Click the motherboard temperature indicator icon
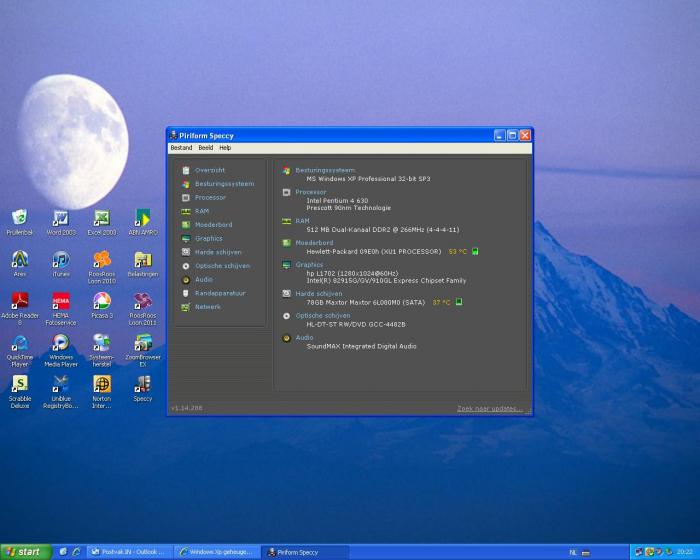Screen dimensions: 700x560 point(475,251)
